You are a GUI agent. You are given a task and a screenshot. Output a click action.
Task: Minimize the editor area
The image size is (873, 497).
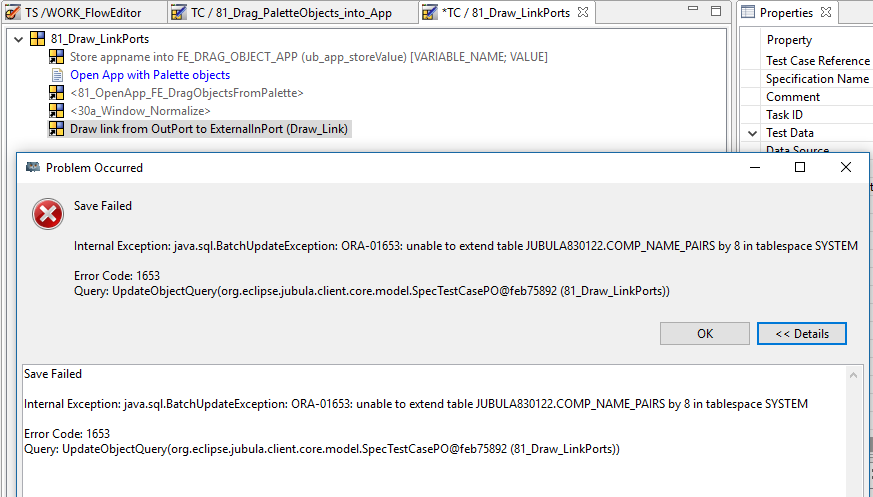click(x=693, y=9)
